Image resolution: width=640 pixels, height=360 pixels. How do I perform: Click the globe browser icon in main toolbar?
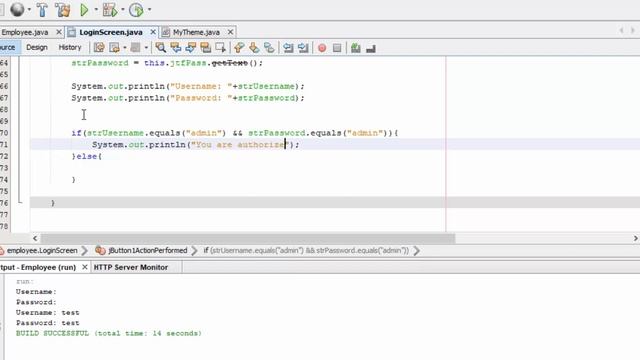pos(17,9)
